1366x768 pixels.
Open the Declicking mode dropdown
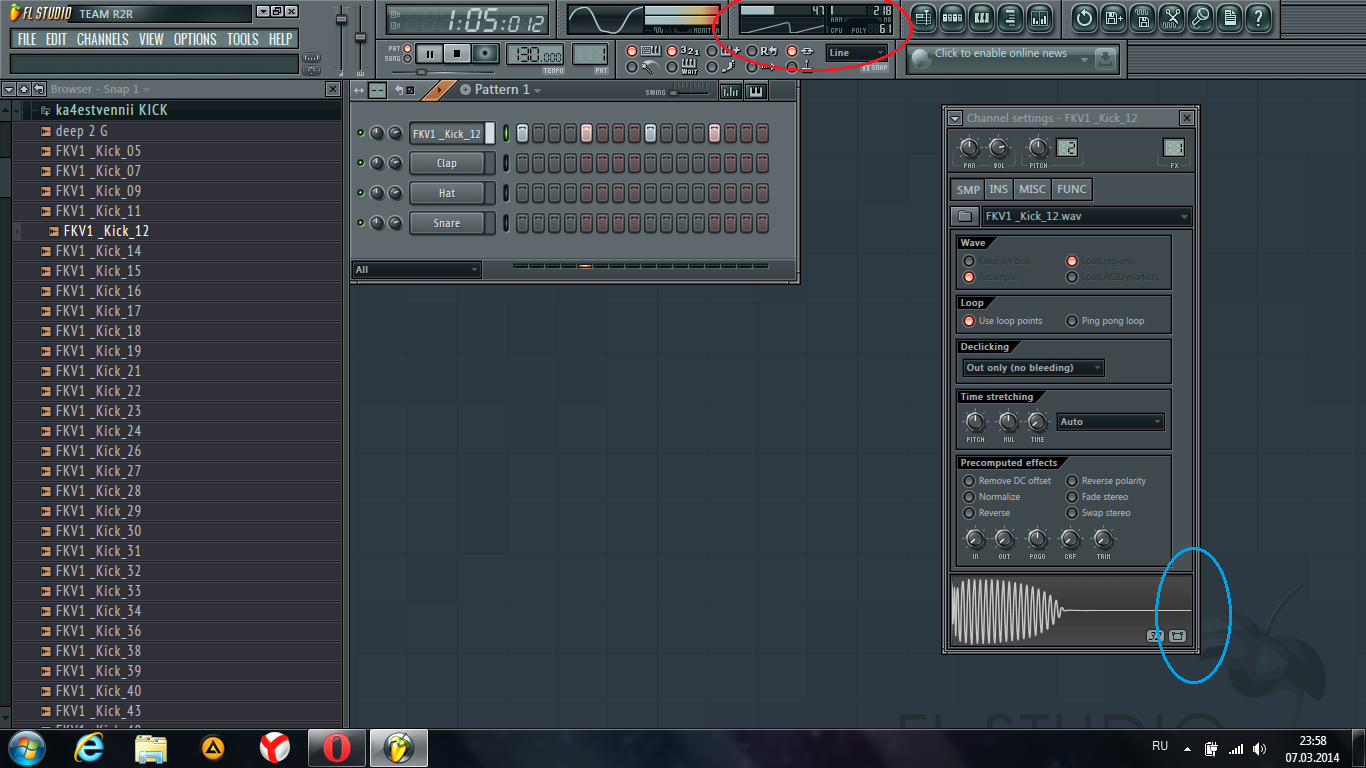(1033, 368)
